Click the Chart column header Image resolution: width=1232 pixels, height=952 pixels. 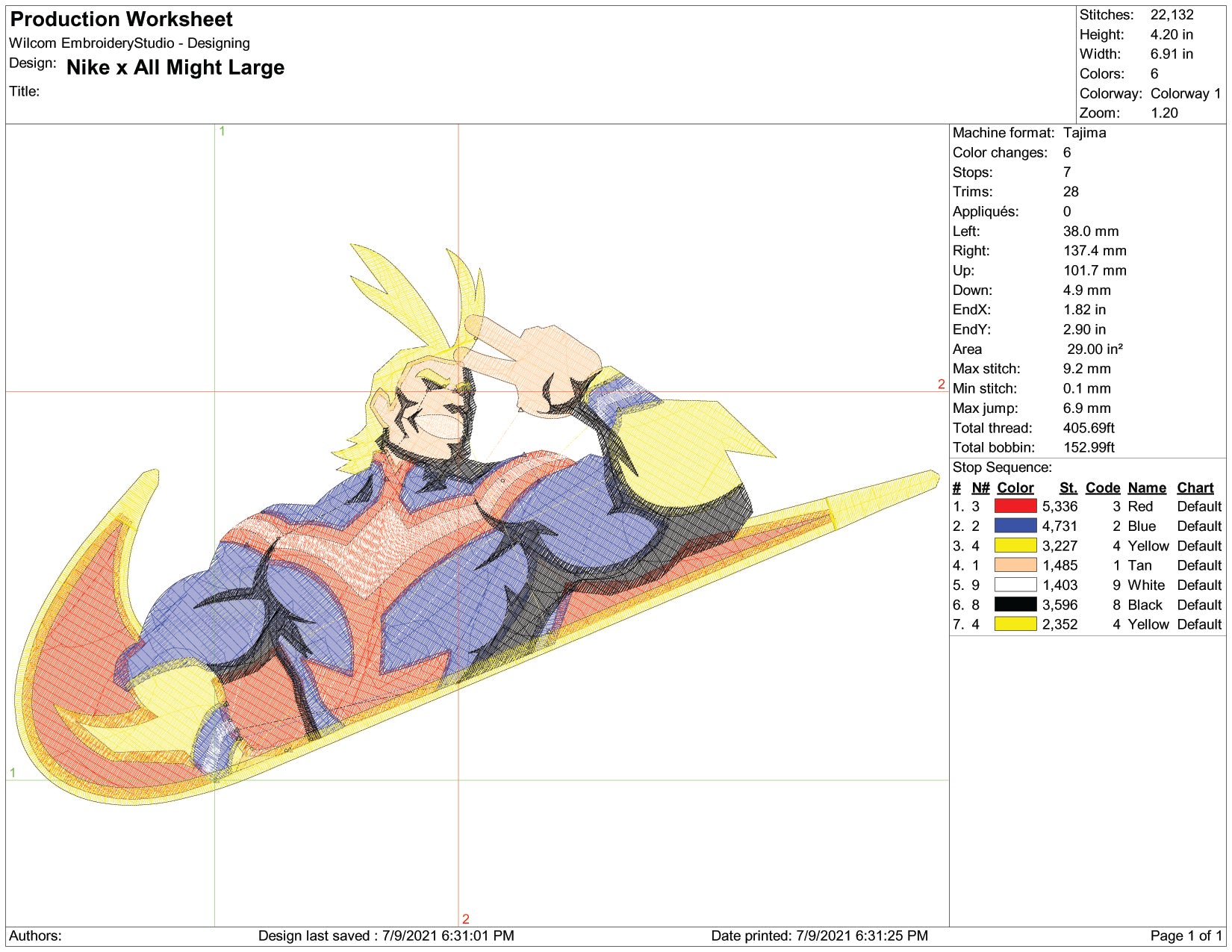coord(1195,488)
